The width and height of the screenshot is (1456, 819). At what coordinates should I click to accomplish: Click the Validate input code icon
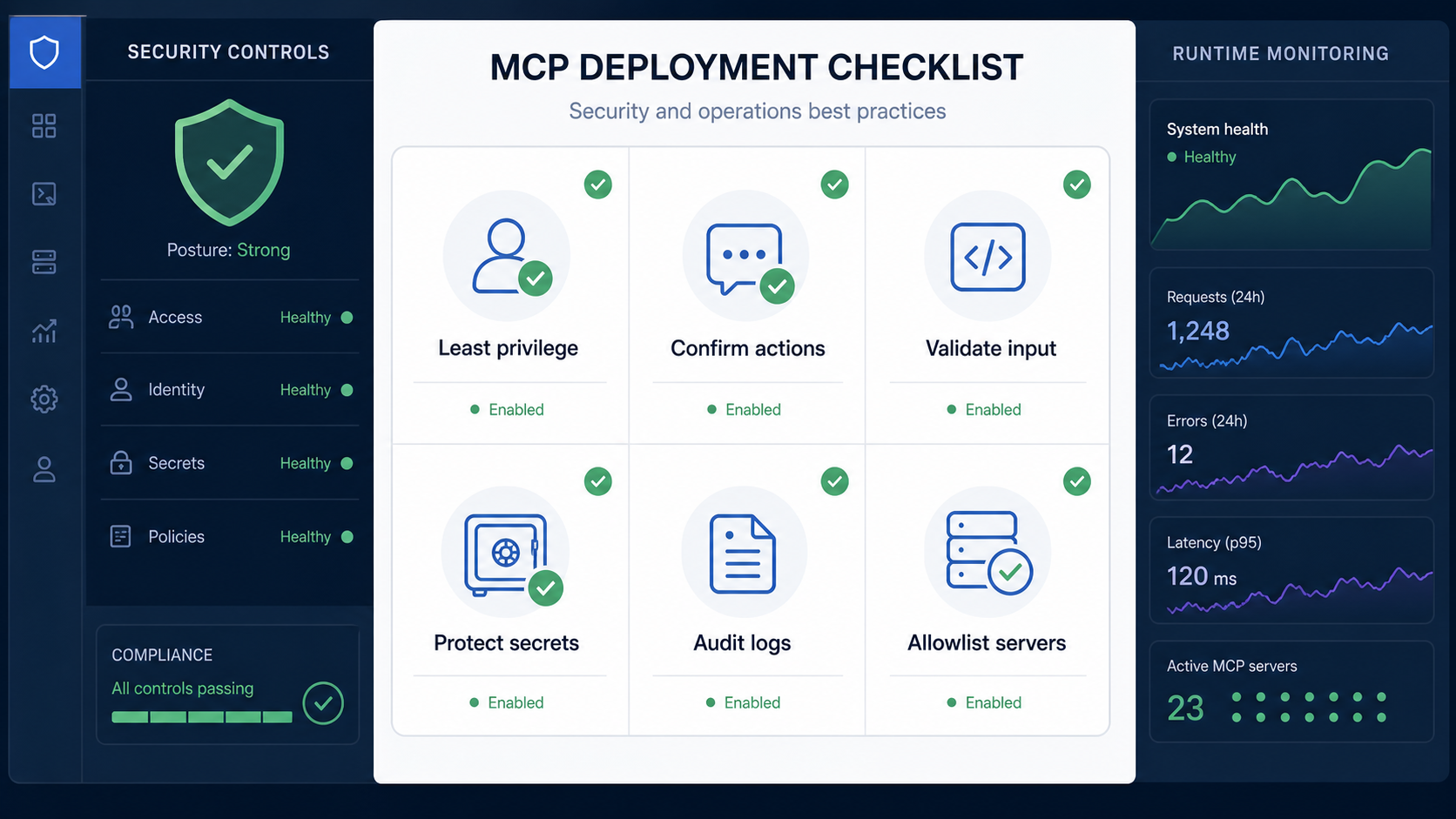coord(988,257)
